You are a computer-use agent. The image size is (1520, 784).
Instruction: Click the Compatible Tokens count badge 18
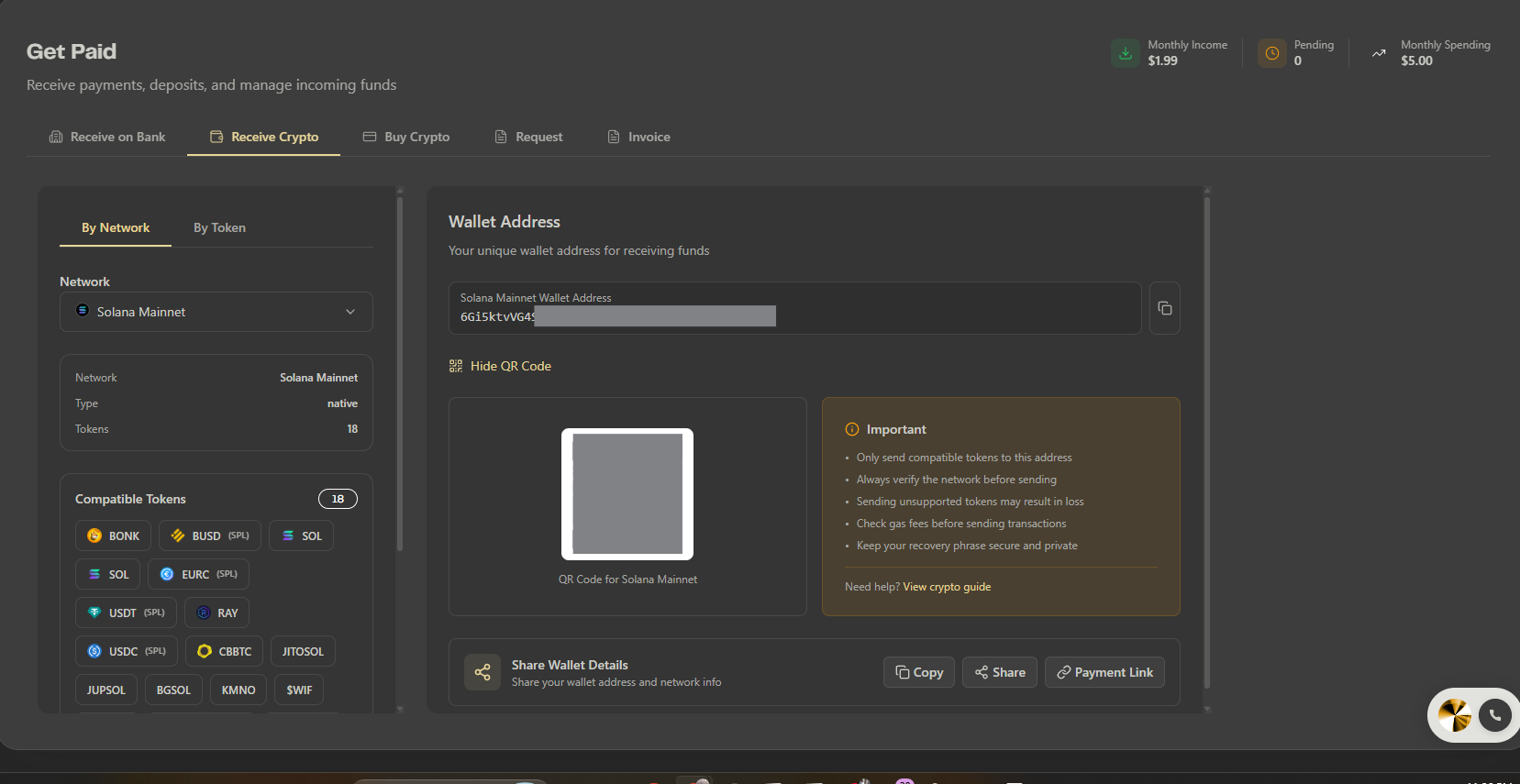338,499
